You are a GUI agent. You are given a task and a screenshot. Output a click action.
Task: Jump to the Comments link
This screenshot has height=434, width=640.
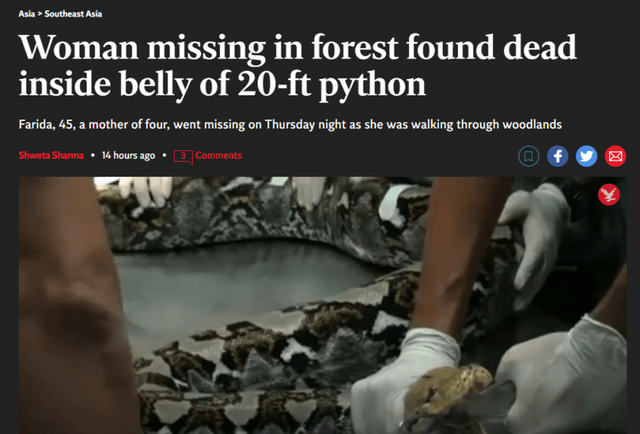[218, 156]
